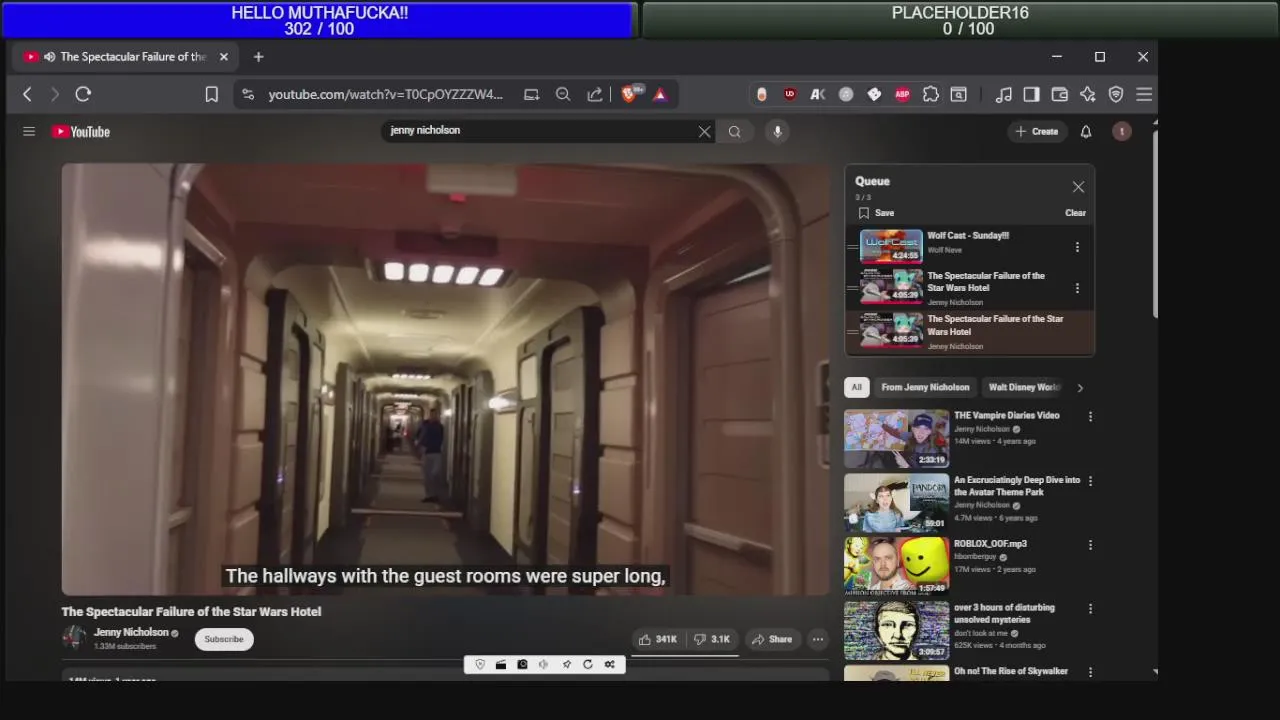The image size is (1280, 720).
Task: Click the loop arrow in floating toolbar
Action: pyautogui.click(x=588, y=664)
